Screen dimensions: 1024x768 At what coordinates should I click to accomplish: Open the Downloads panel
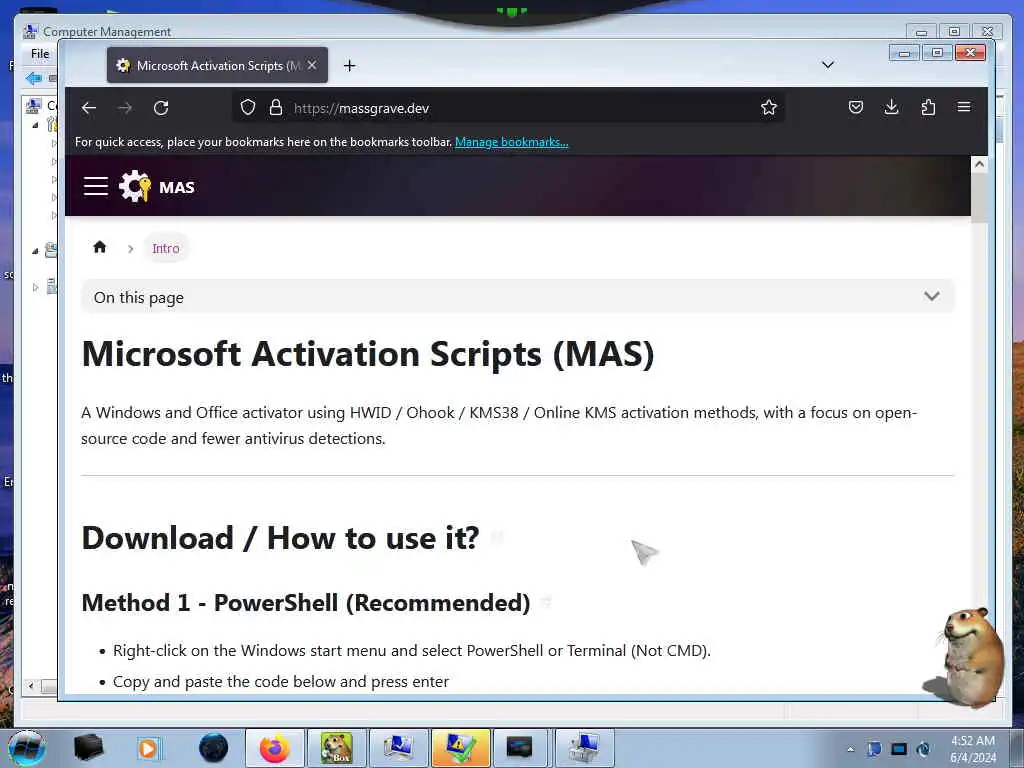coord(891,107)
